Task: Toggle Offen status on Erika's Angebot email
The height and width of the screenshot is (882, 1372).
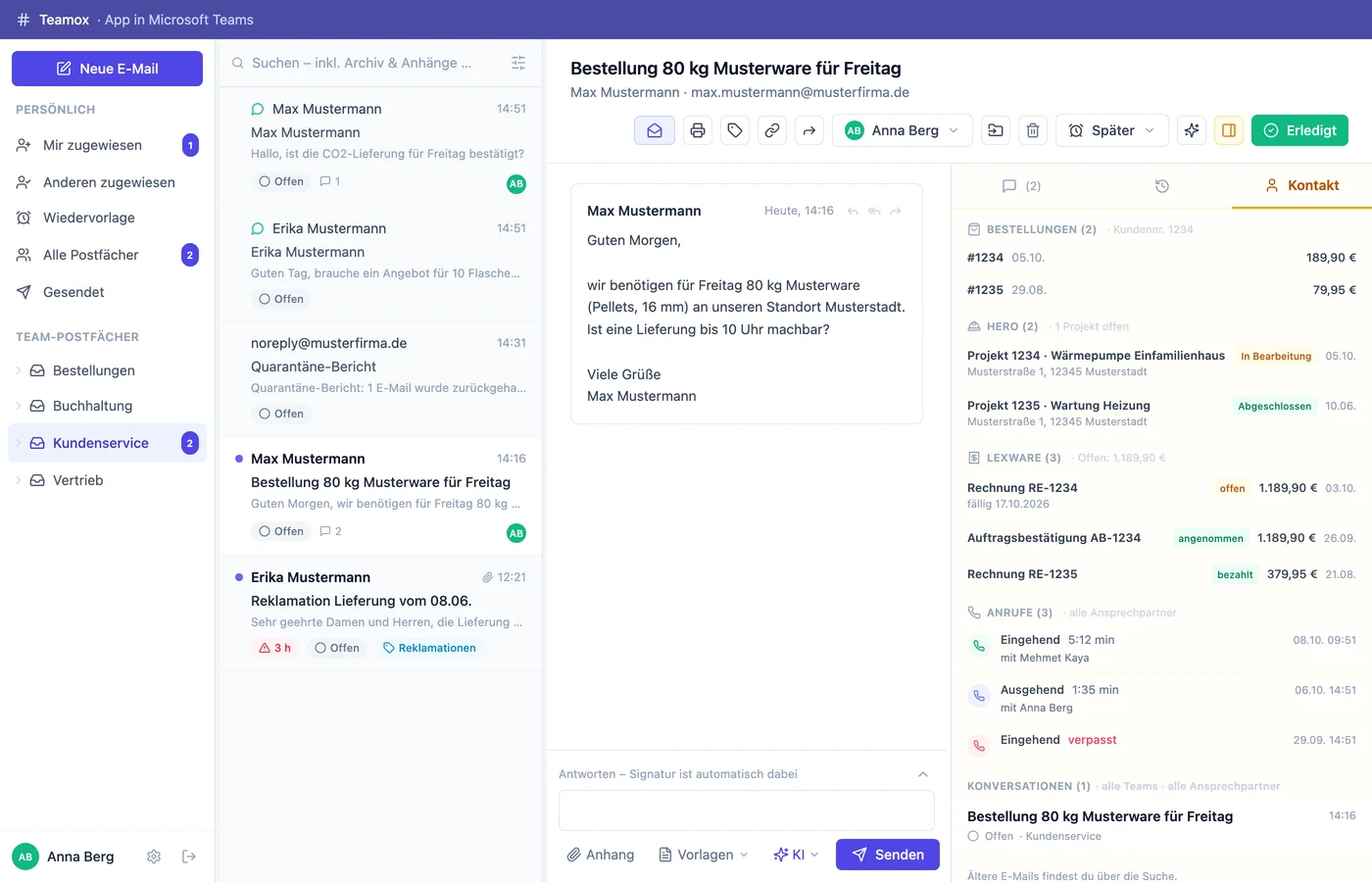Action: [x=281, y=299]
